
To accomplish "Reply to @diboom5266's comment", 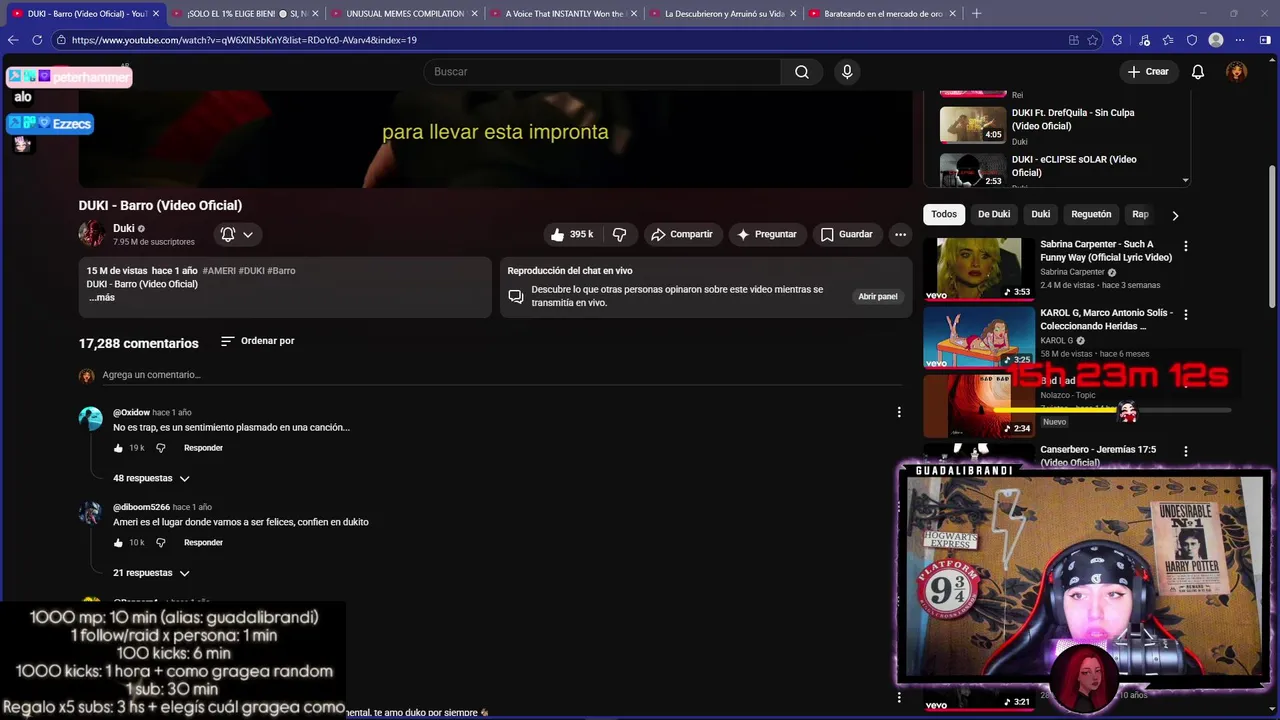I will tap(203, 543).
